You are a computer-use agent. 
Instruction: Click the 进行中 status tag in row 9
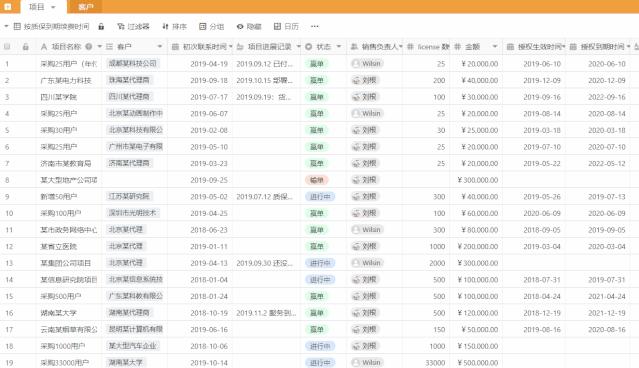320,197
